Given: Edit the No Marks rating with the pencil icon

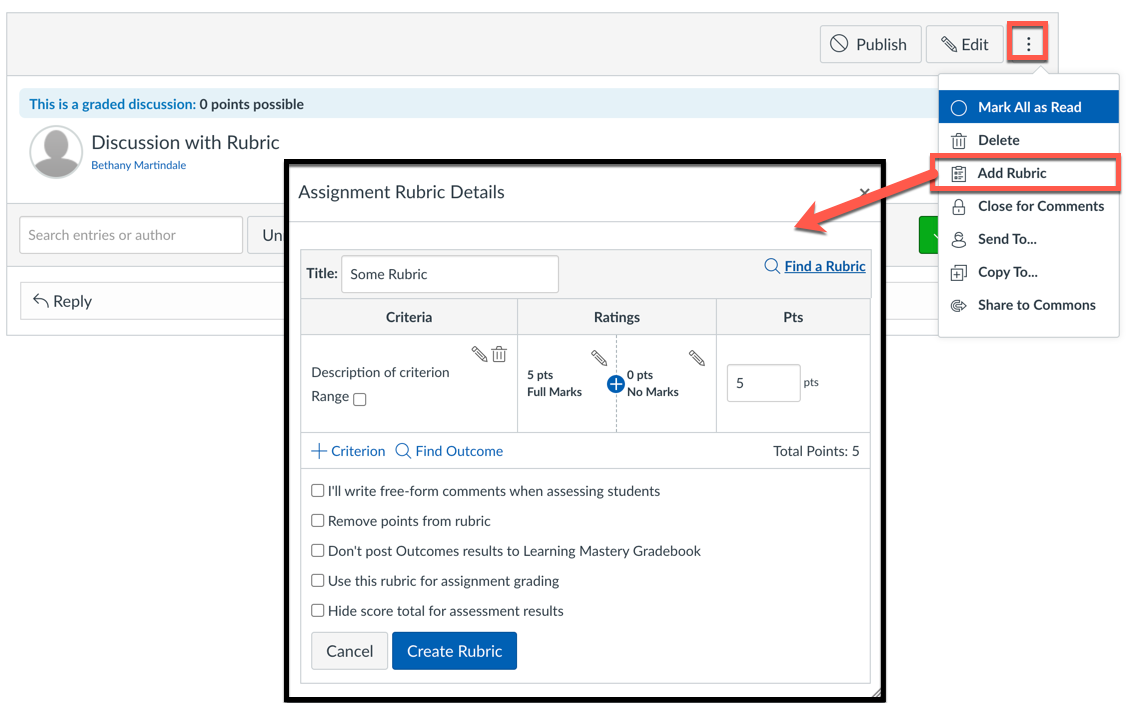Looking at the screenshot, I should tap(696, 357).
